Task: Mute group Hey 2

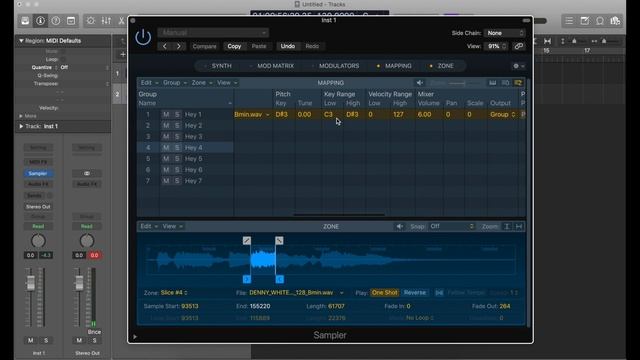Action: 166,126
